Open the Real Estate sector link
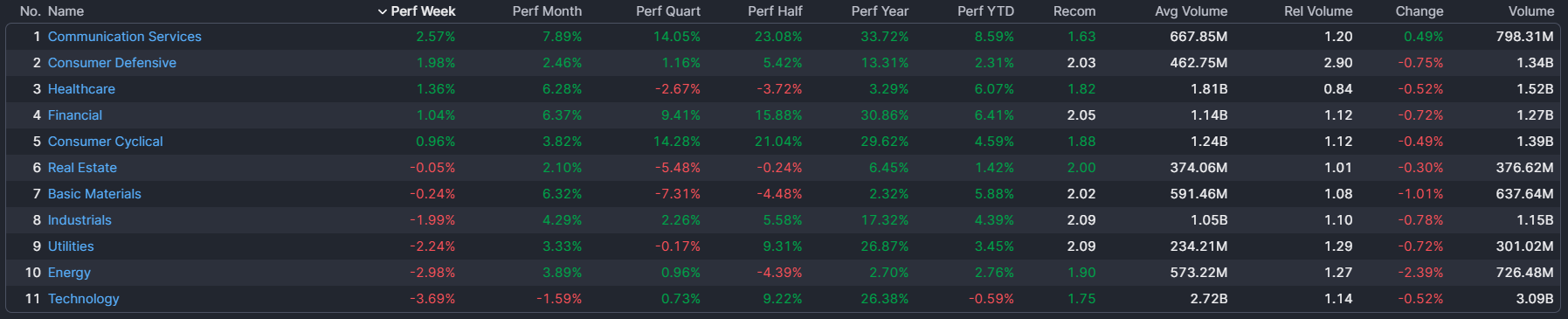 coord(82,168)
